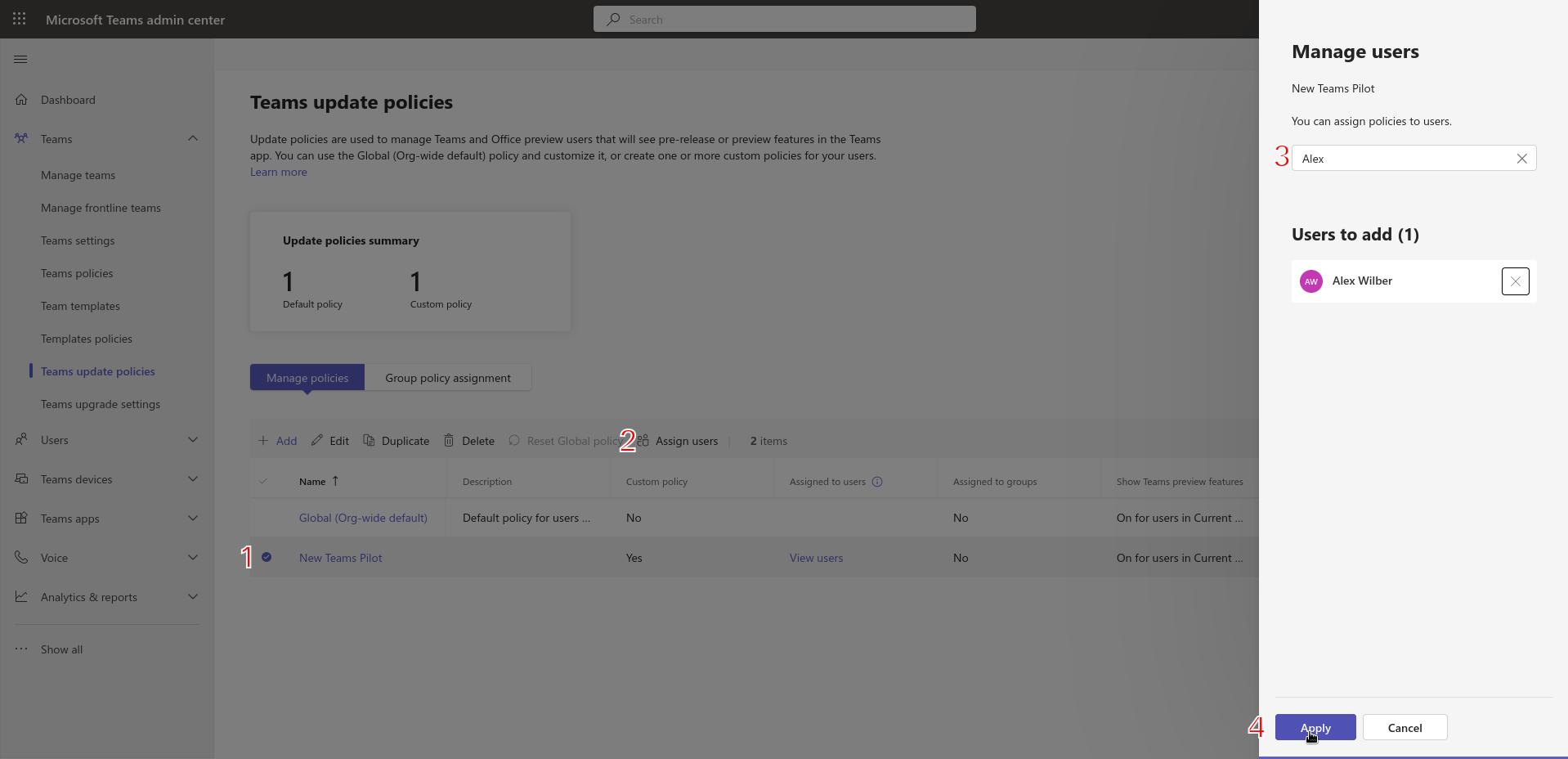This screenshot has height=759, width=1568.
Task: Cancel the Manage users panel
Action: tap(1404, 728)
